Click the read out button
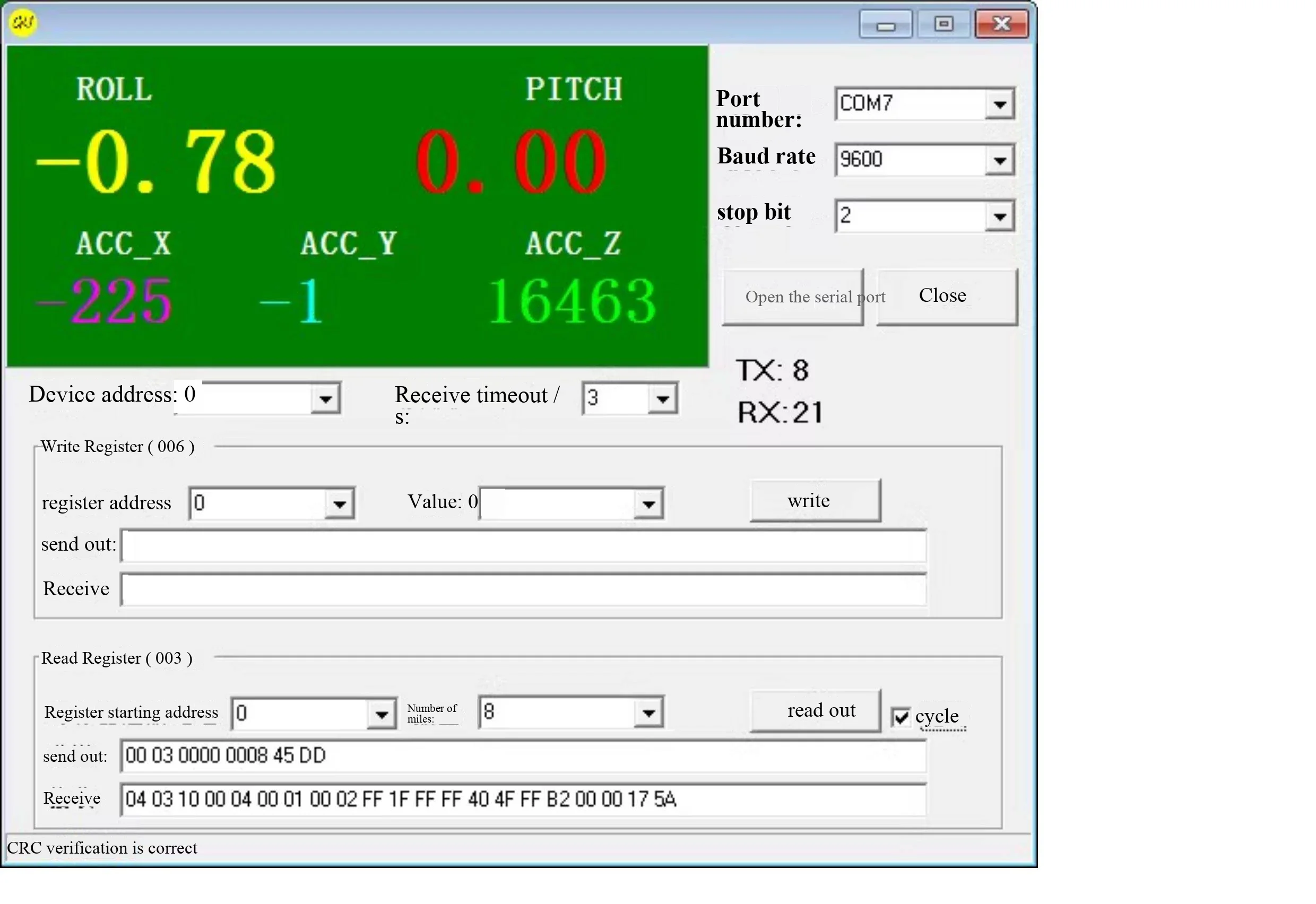 pyautogui.click(x=816, y=711)
